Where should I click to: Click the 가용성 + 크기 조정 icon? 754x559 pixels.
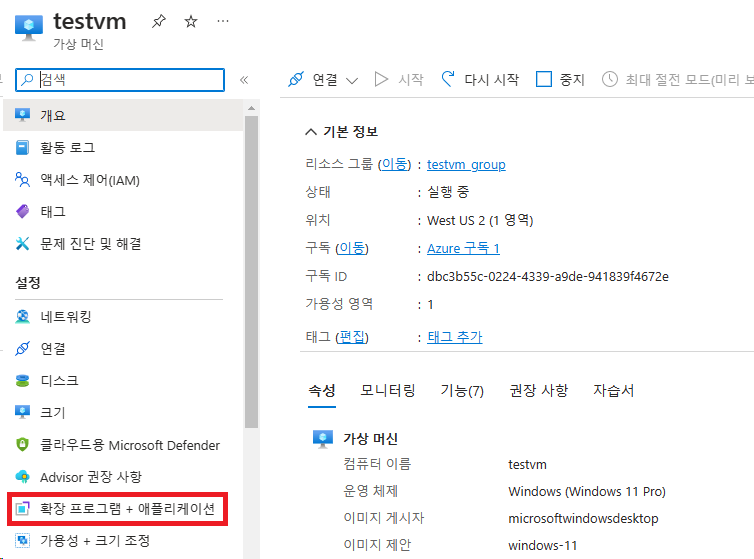[22, 541]
